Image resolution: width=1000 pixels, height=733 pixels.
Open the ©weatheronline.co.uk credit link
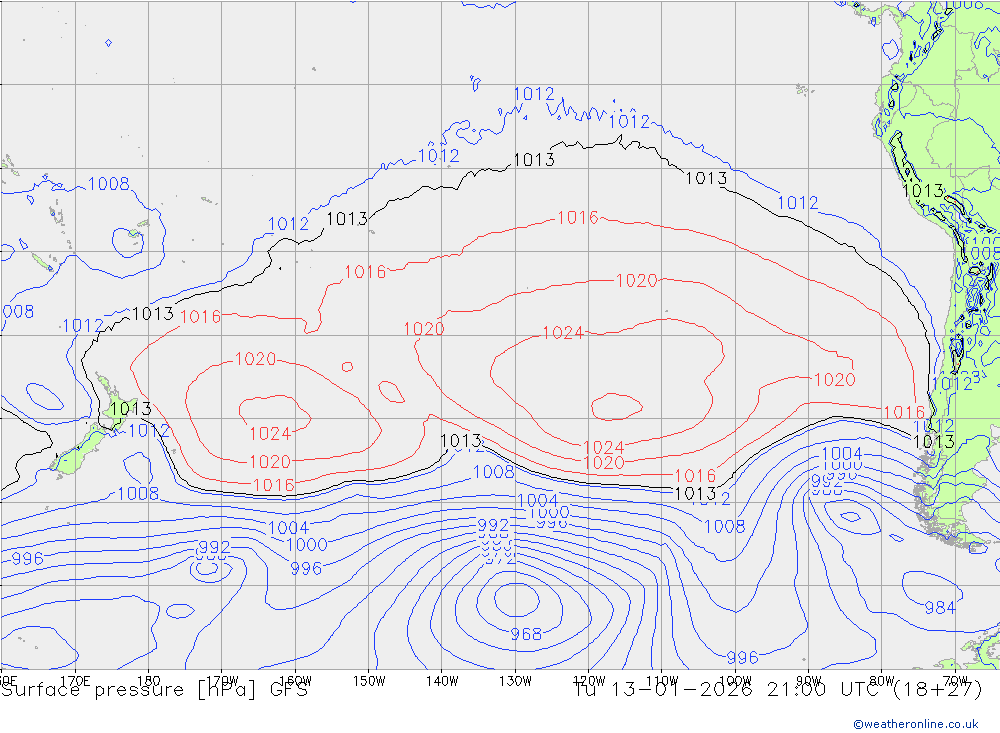tap(916, 724)
